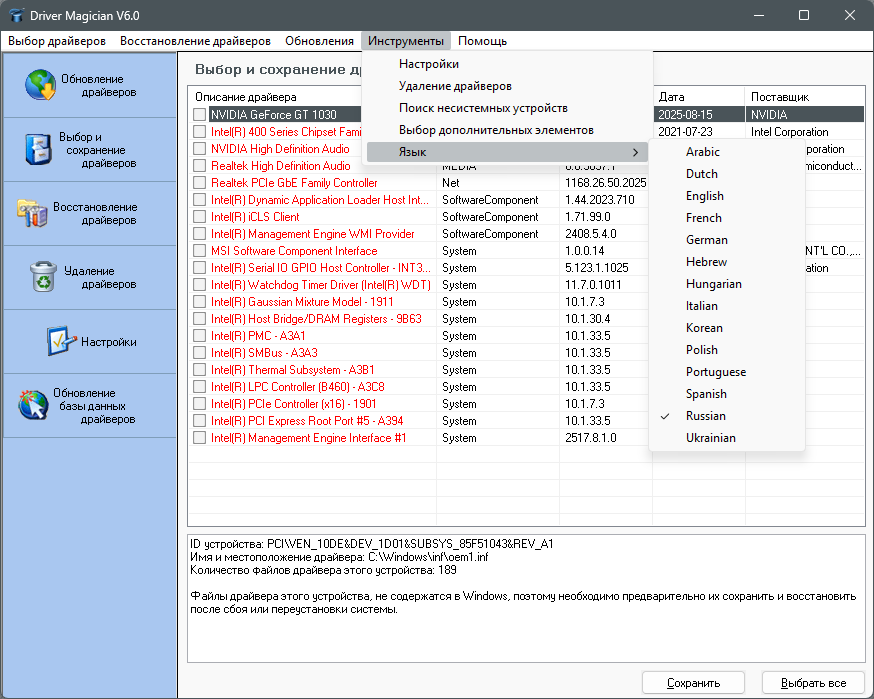The width and height of the screenshot is (874, 699).
Task: Switch language to Italian
Action: (x=727, y=306)
